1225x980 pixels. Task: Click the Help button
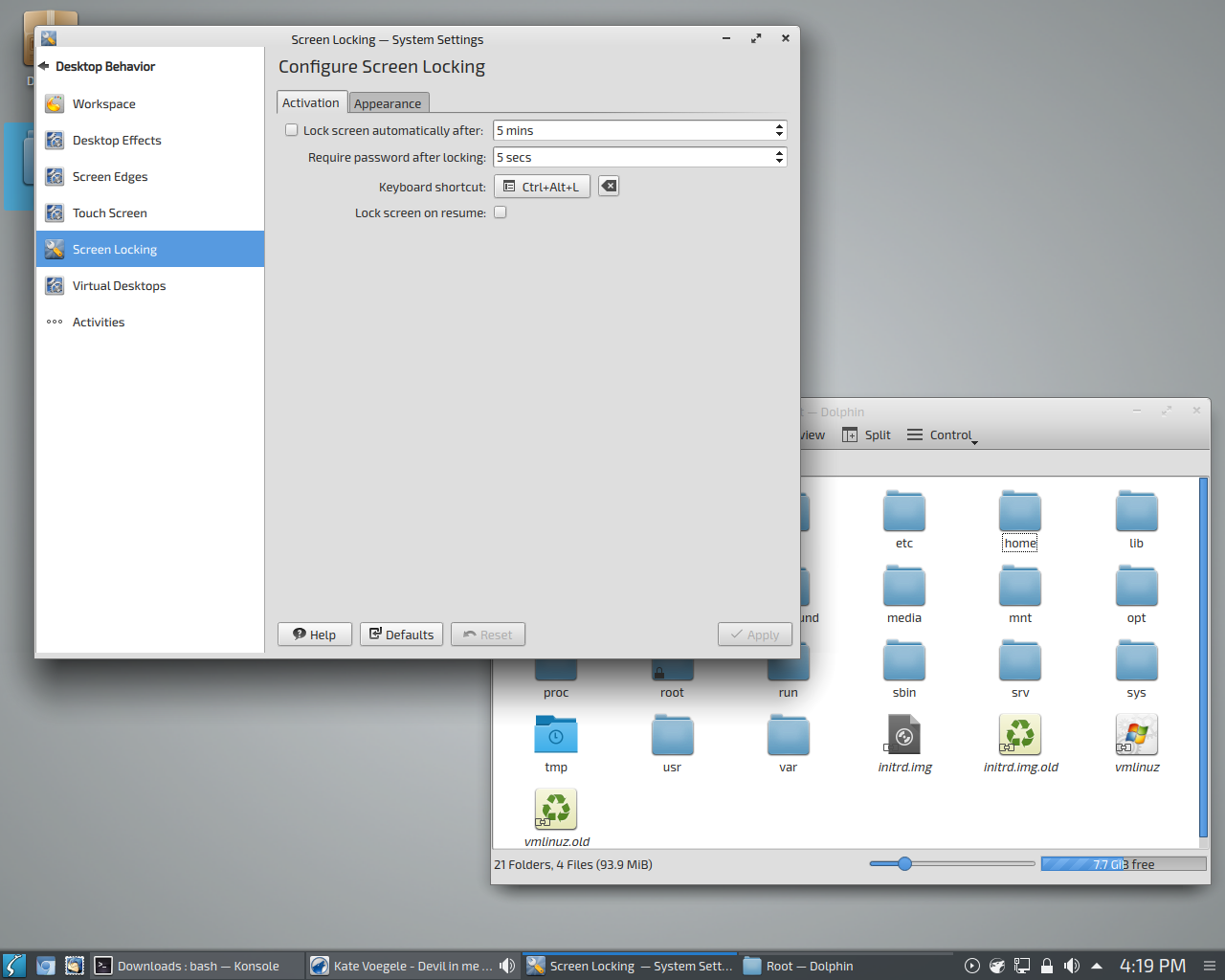[315, 635]
